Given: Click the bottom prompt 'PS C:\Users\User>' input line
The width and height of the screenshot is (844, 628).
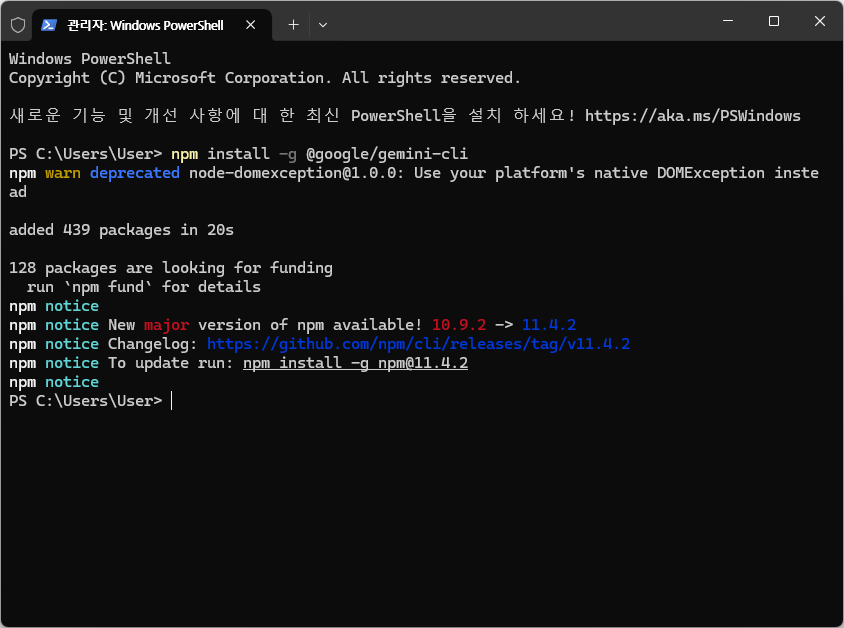Looking at the screenshot, I should 86,401.
